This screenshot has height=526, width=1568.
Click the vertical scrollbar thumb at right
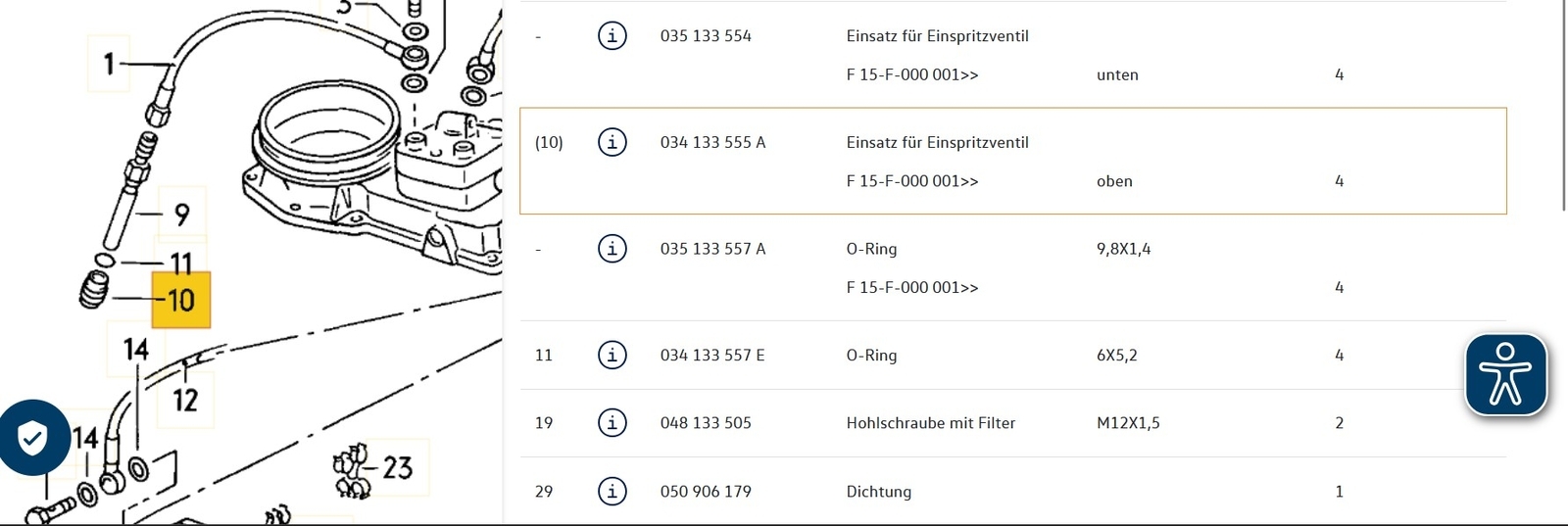point(1563,105)
